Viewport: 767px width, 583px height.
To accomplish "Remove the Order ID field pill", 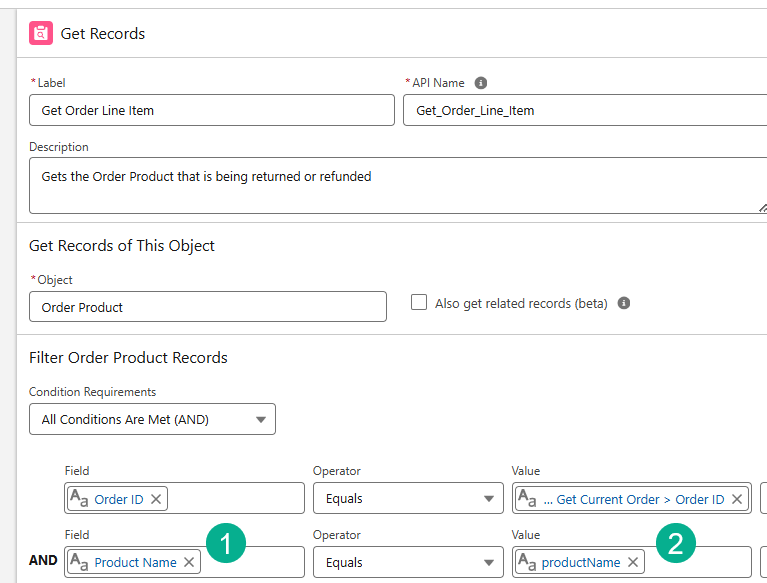I will click(x=156, y=499).
